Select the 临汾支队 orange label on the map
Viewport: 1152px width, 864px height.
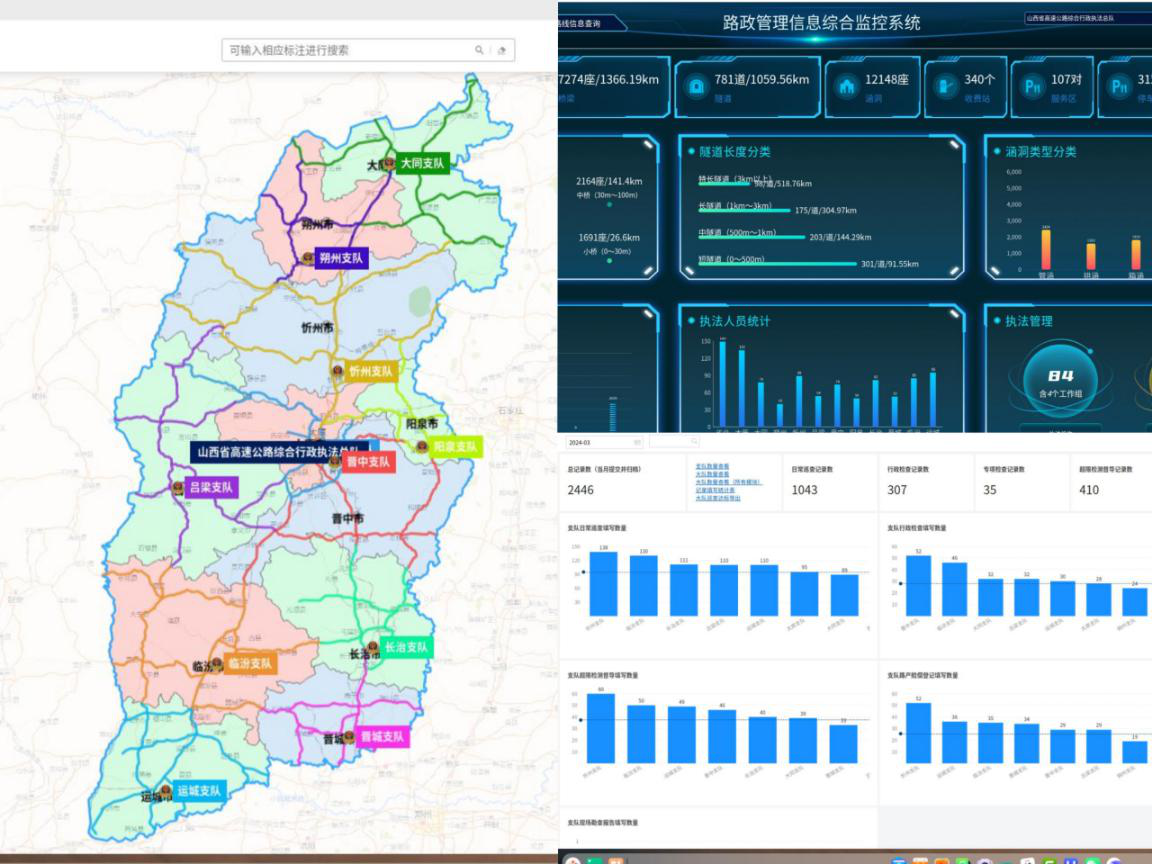click(x=249, y=664)
